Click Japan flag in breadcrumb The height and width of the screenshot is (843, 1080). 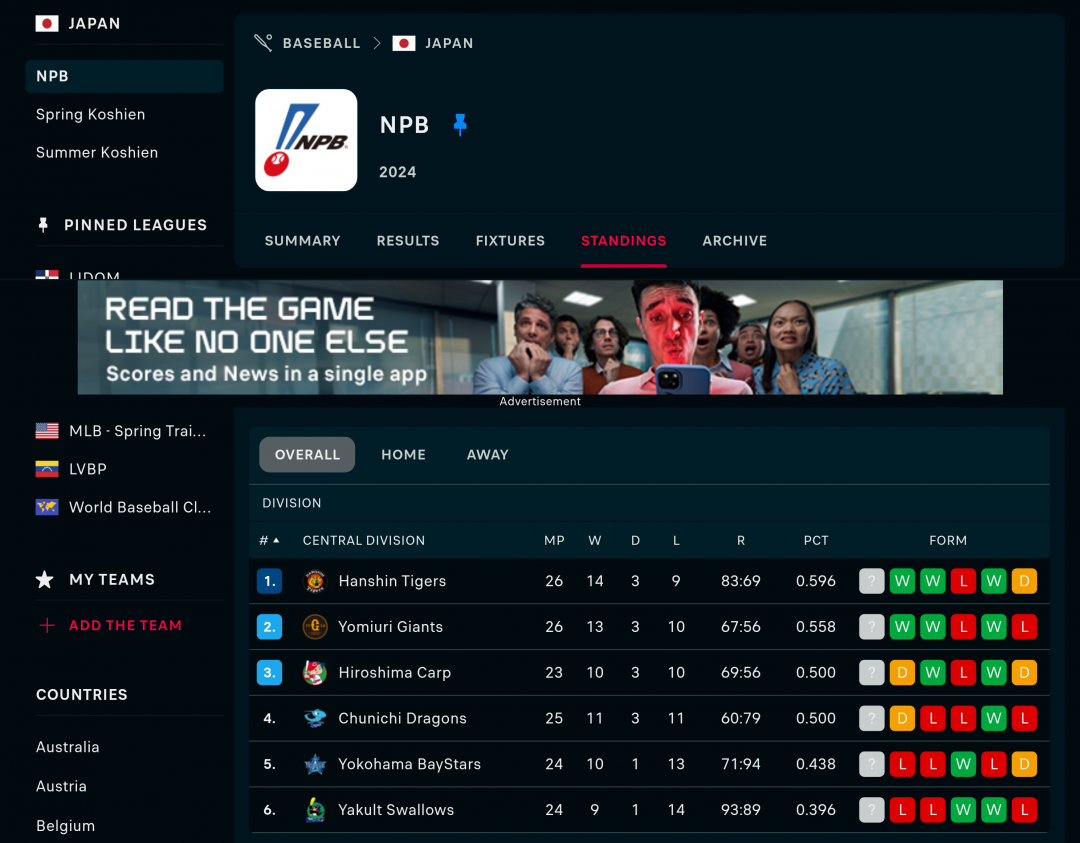pyautogui.click(x=404, y=43)
